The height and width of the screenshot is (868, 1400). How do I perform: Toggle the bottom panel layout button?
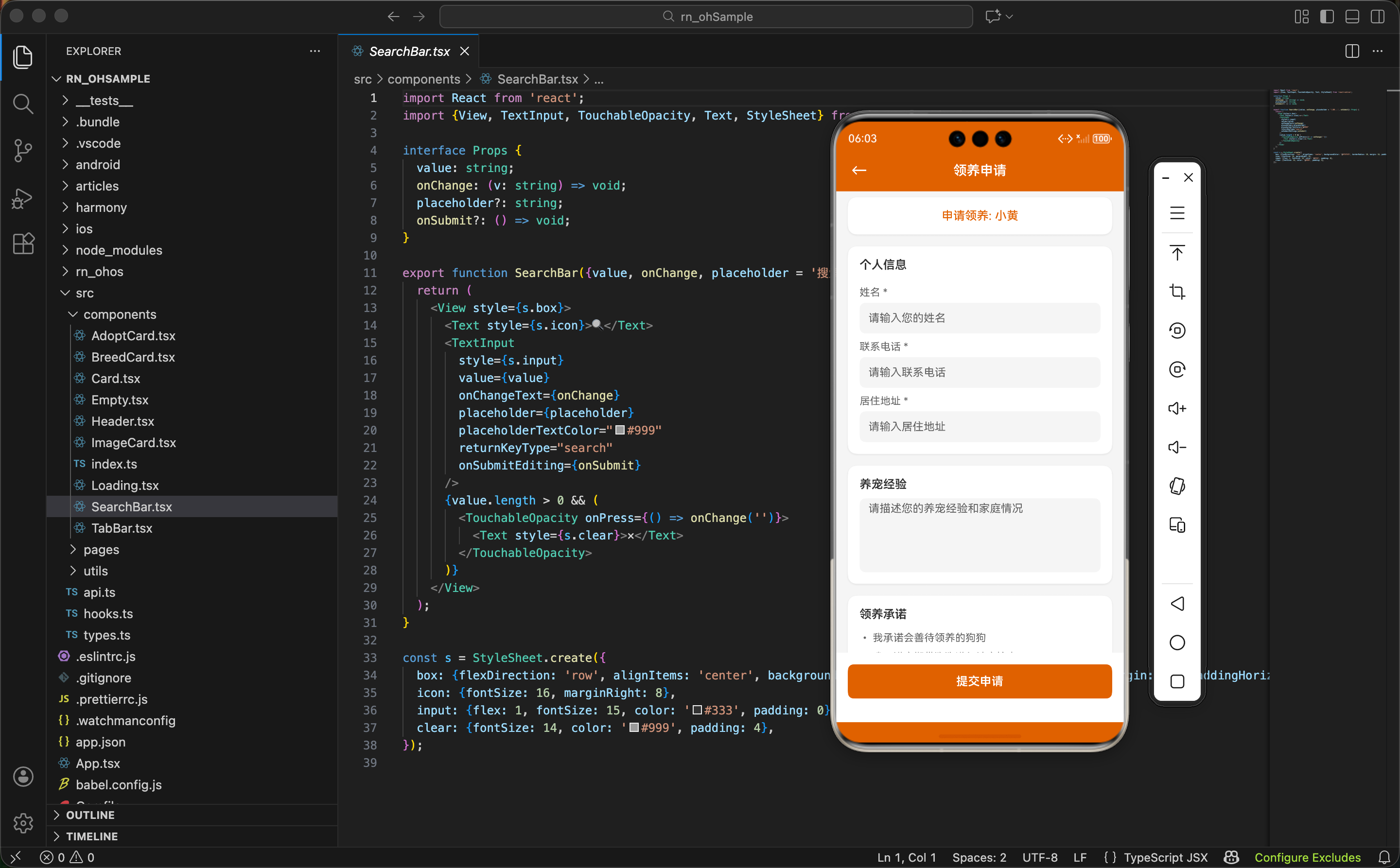pyautogui.click(x=1352, y=17)
